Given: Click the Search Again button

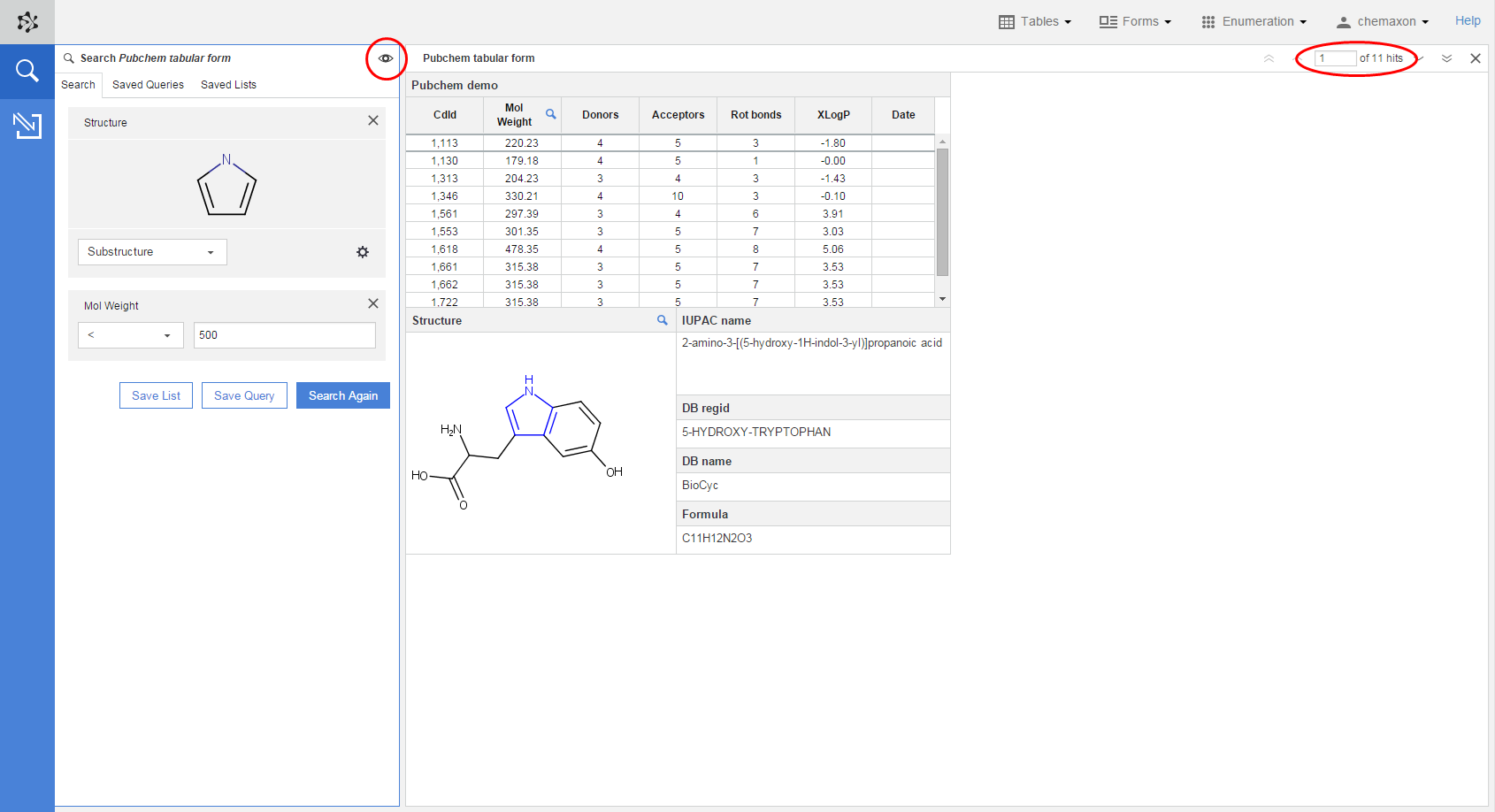Looking at the screenshot, I should (x=342, y=395).
